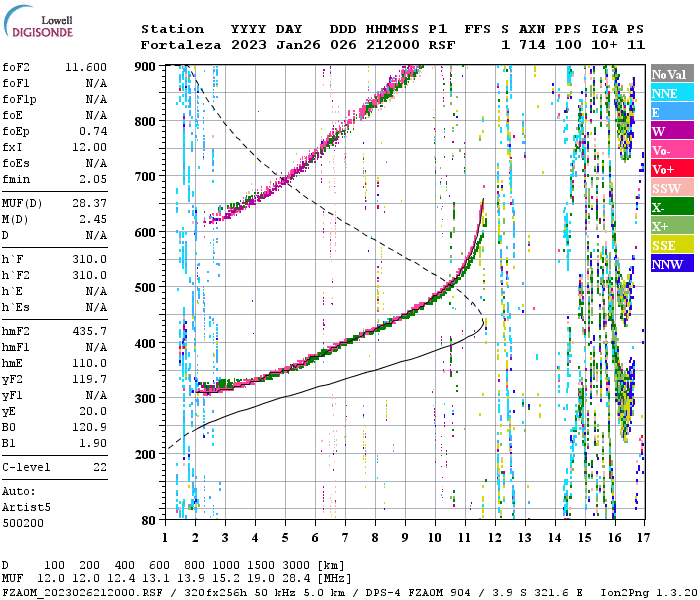Screen dimensions: 700x600
Task: Click the station name Fortaleza
Action: 181,45
